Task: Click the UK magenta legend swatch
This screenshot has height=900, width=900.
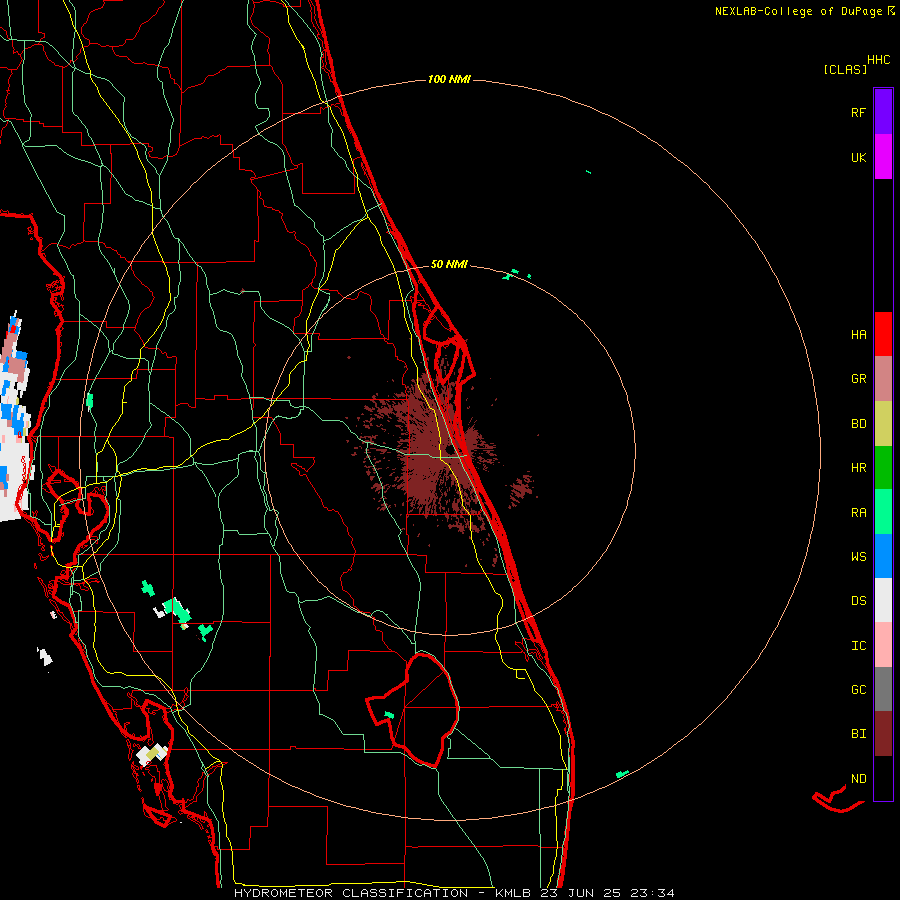Action: point(883,157)
